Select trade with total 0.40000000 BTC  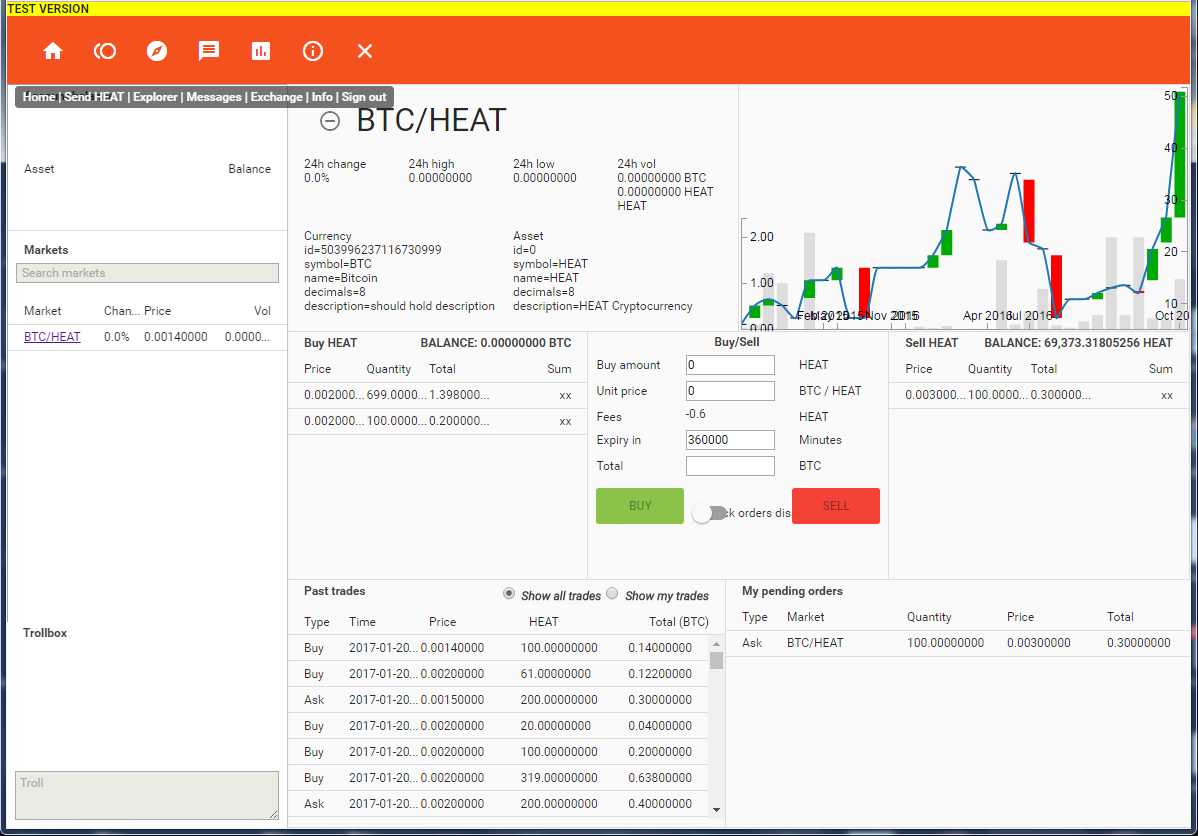pyautogui.click(x=498, y=804)
